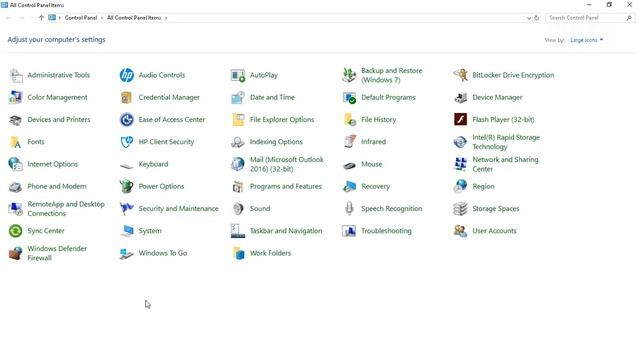Click the RemoteApp and Desktop Connections label
Image resolution: width=640 pixels, height=360 pixels.
(66, 209)
